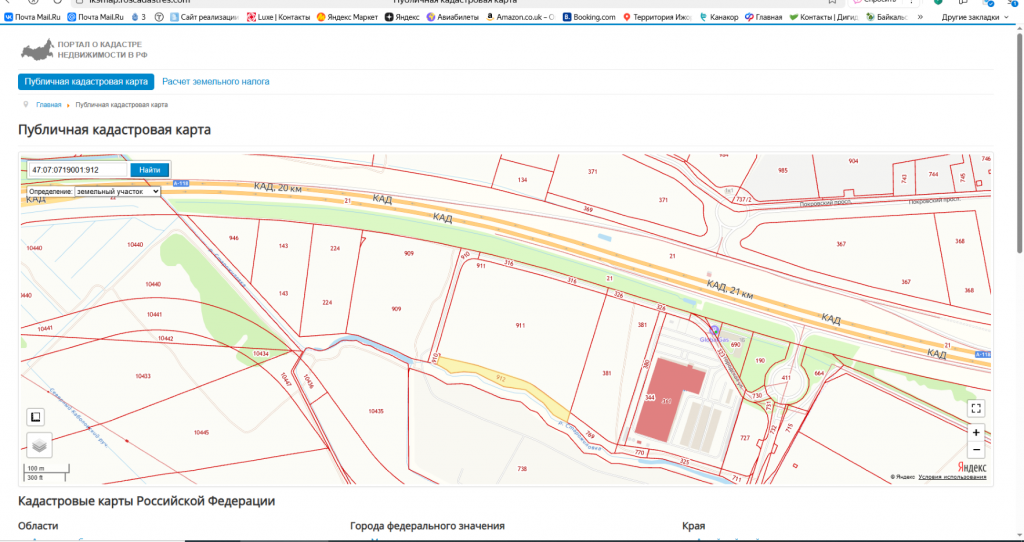Open the Яндекс Маркет bookmark
1024x542 pixels.
(347, 18)
